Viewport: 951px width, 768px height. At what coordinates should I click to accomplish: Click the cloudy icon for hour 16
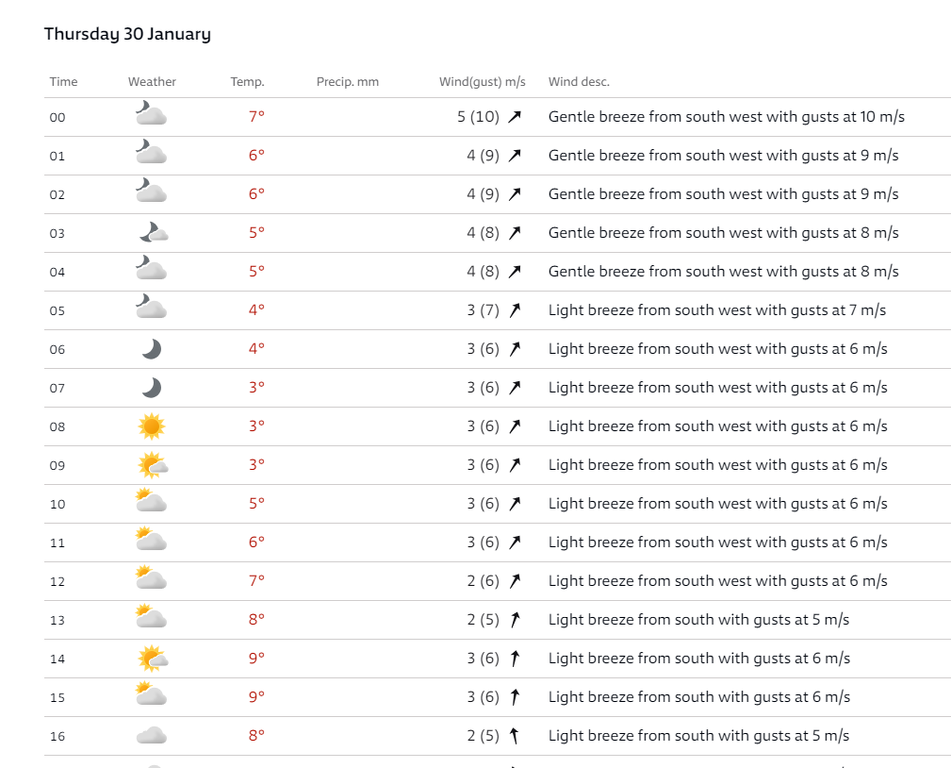click(x=151, y=736)
